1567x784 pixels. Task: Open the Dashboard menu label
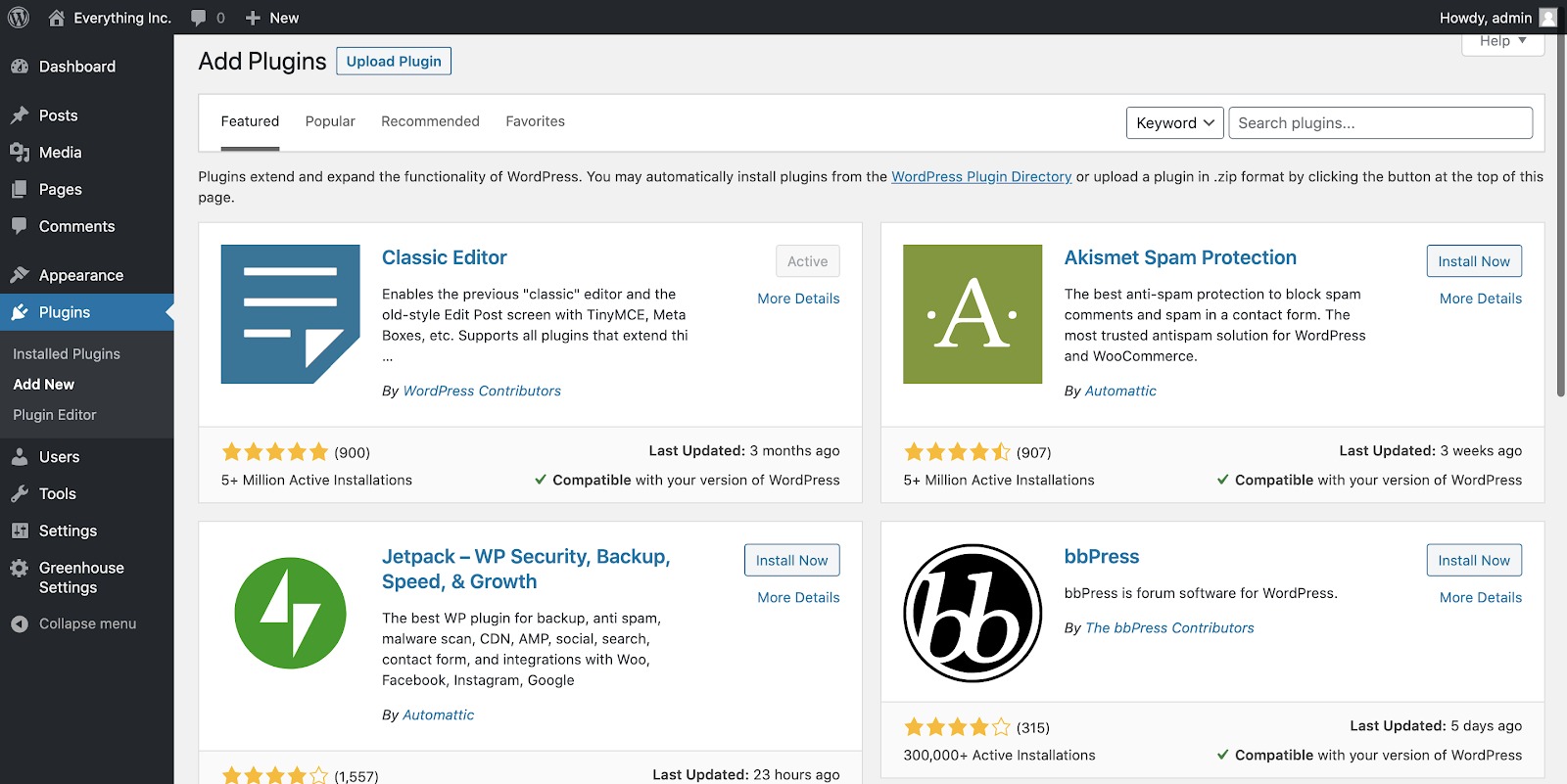click(x=77, y=67)
